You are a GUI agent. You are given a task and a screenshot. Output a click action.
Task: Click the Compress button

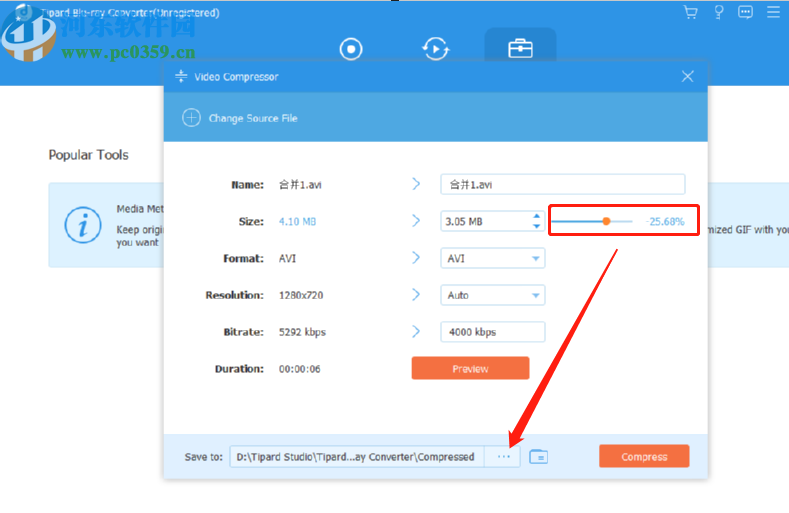644,457
